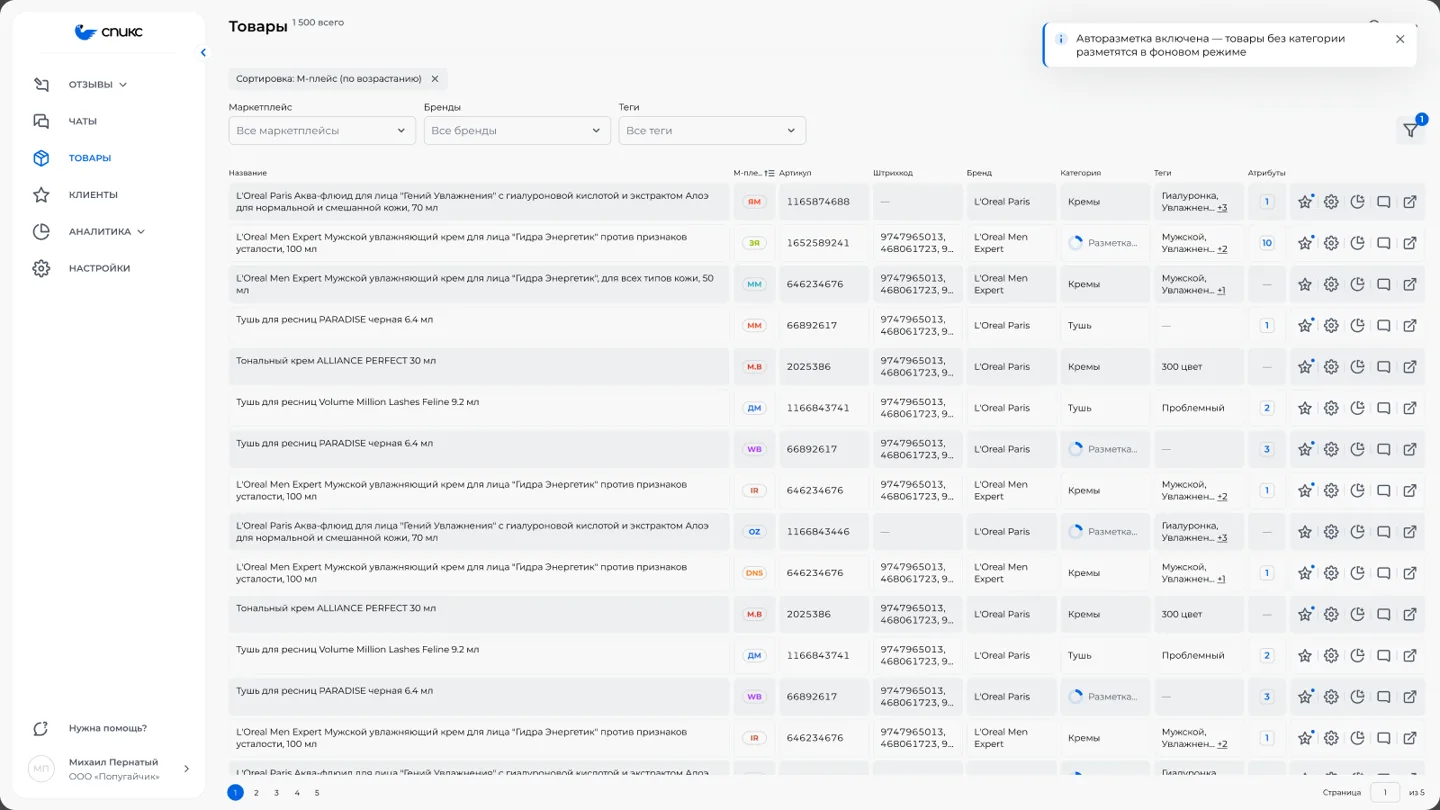Click the attribute count badge 10
The image size is (1440, 810).
pyautogui.click(x=1267, y=243)
